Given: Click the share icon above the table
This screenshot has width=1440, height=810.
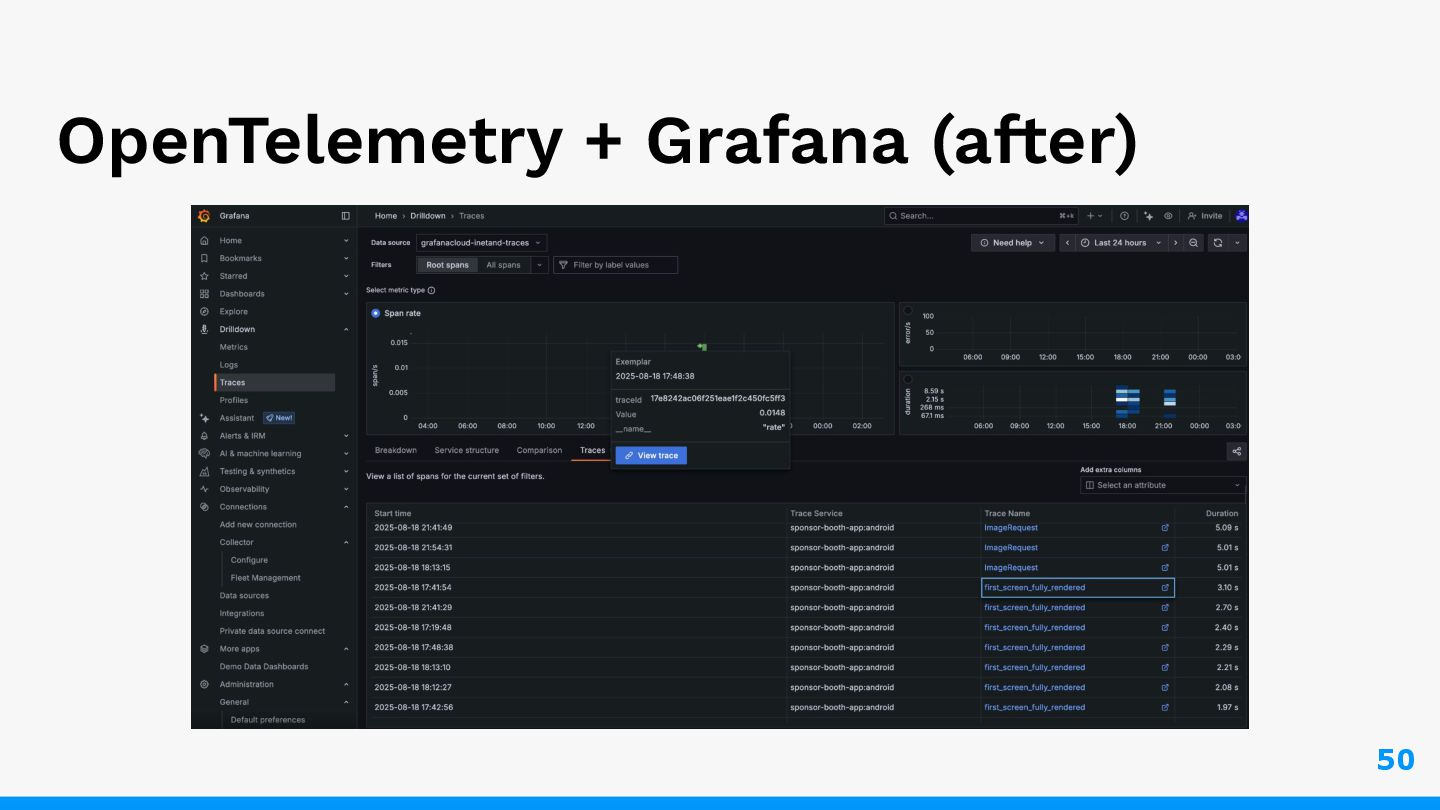Looking at the screenshot, I should 1237,451.
